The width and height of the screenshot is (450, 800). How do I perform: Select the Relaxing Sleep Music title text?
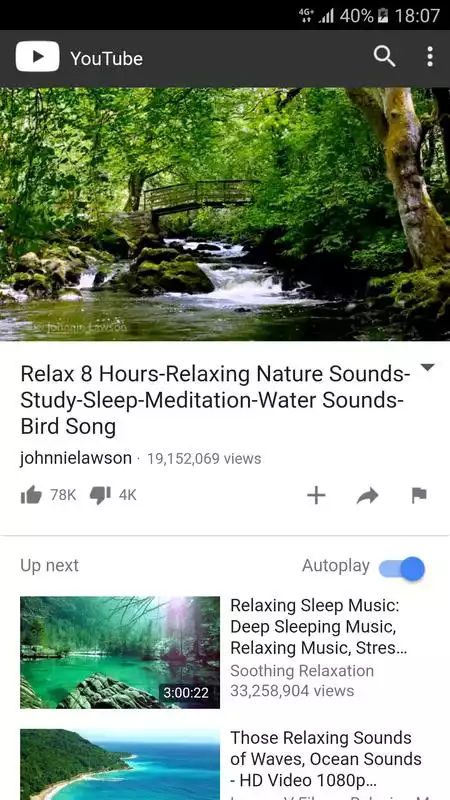click(315, 627)
